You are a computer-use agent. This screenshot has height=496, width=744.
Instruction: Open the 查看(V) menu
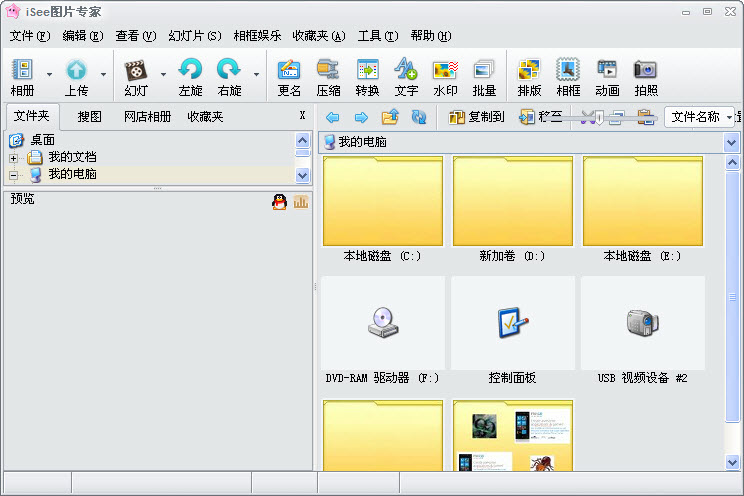[x=136, y=36]
